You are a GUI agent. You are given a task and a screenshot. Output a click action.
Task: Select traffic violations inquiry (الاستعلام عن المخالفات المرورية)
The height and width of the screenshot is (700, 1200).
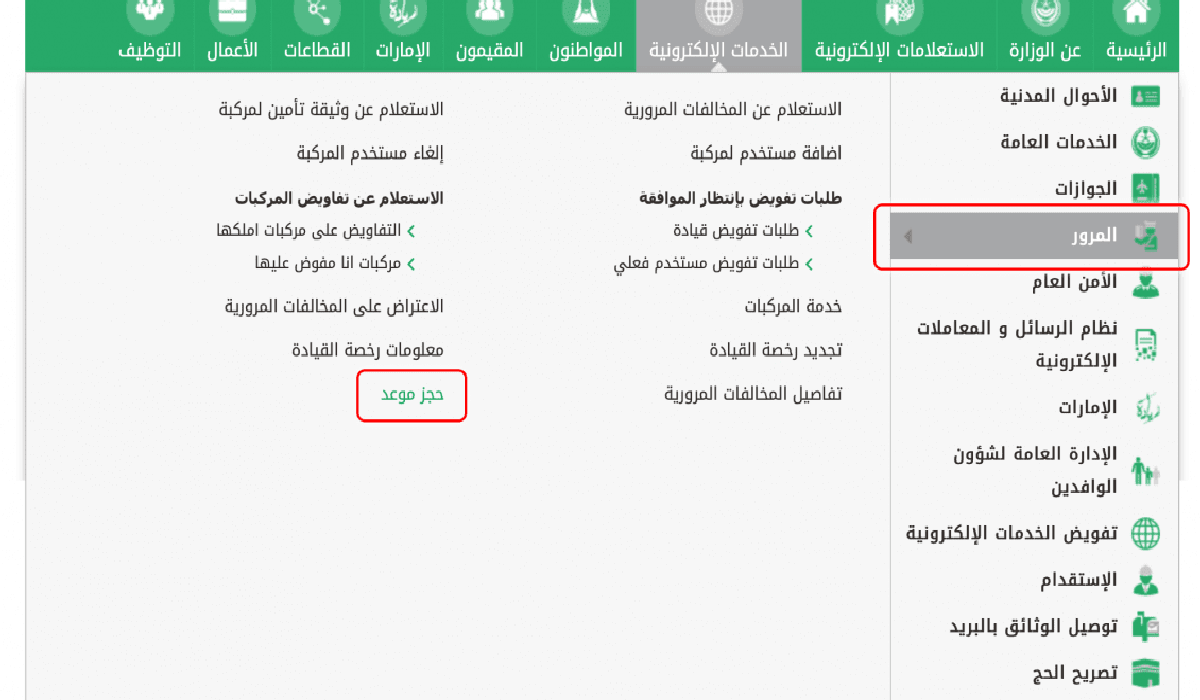click(733, 109)
